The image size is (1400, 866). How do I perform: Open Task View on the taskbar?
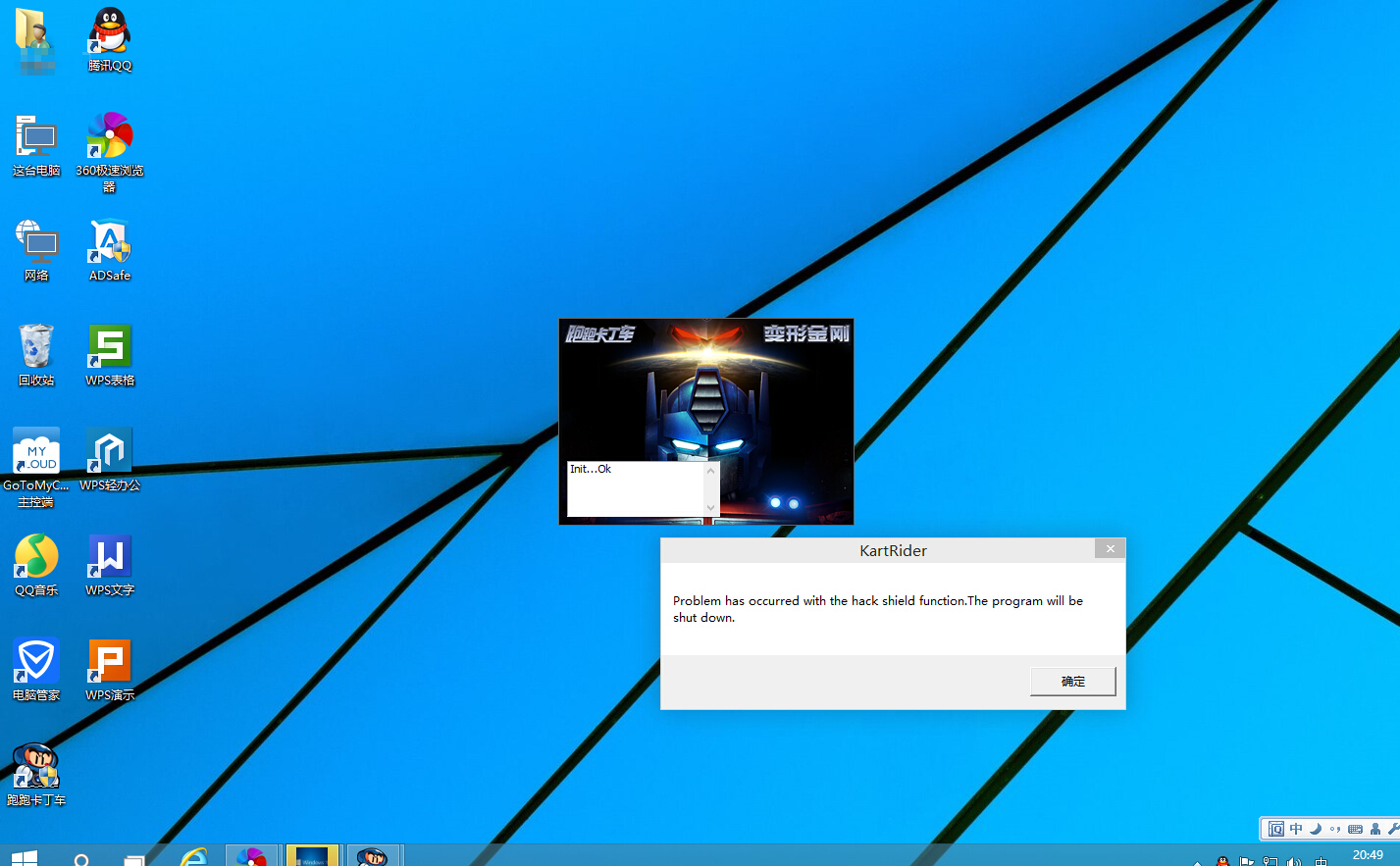point(134,859)
